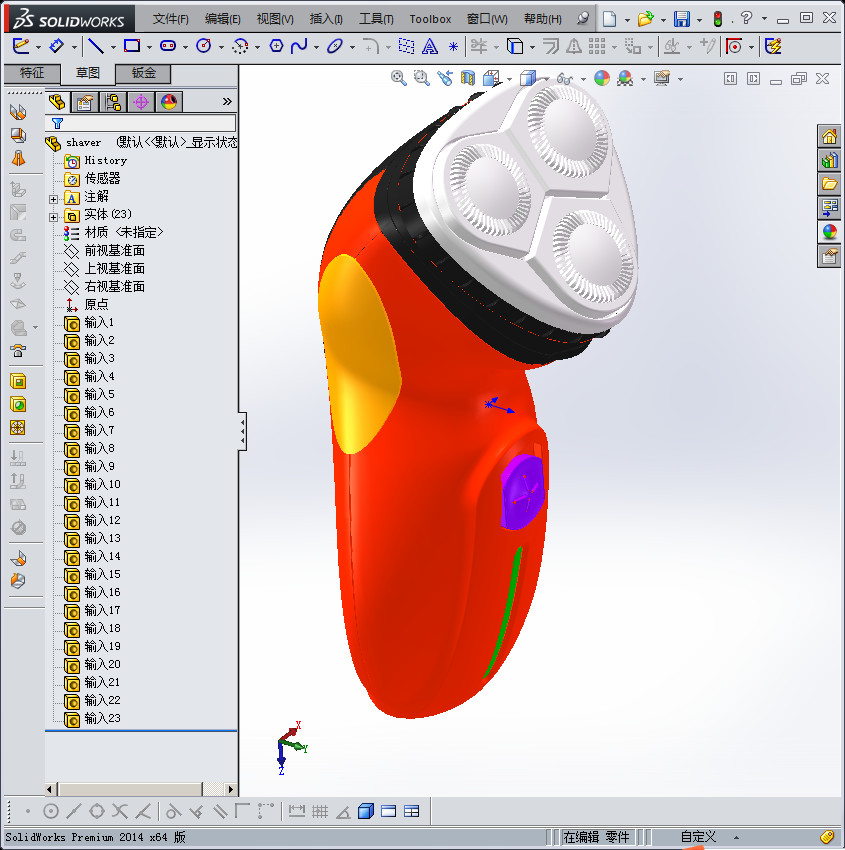Toggle the tangent snap icon
The image size is (845, 850).
(173, 812)
